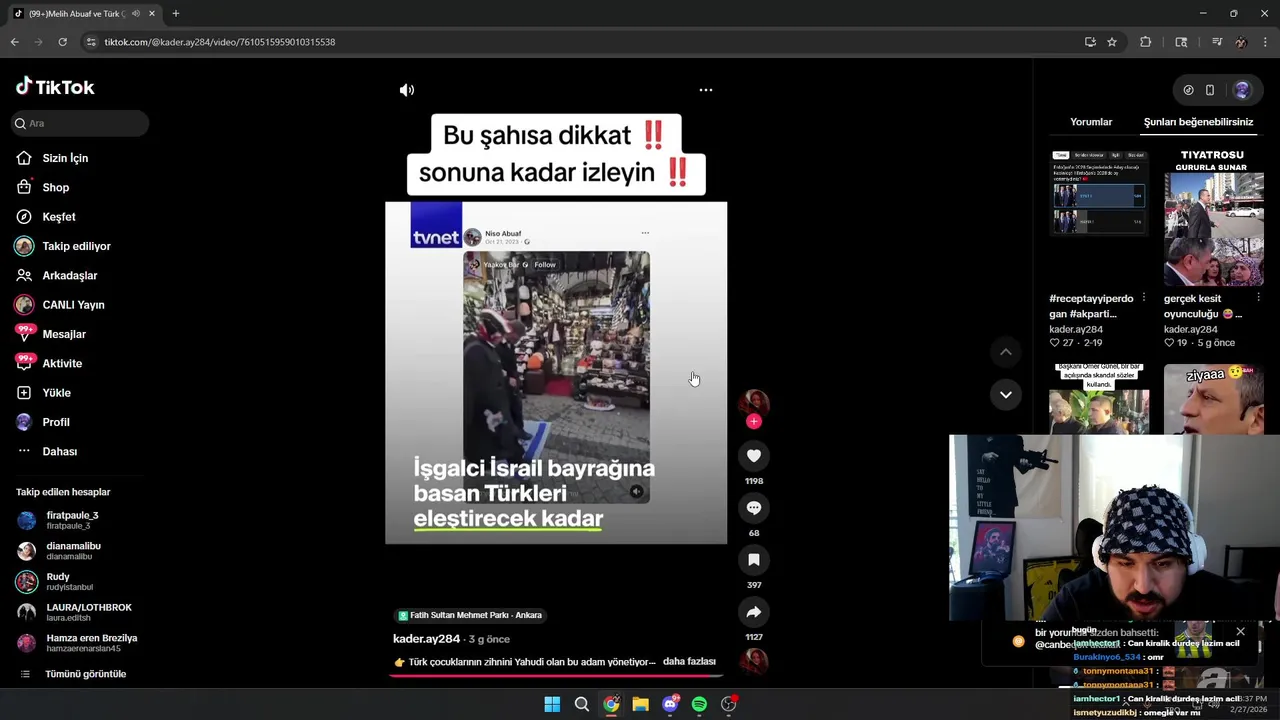This screenshot has height=720, width=1280.
Task: Open OBS Studio from taskbar
Action: coord(729,704)
